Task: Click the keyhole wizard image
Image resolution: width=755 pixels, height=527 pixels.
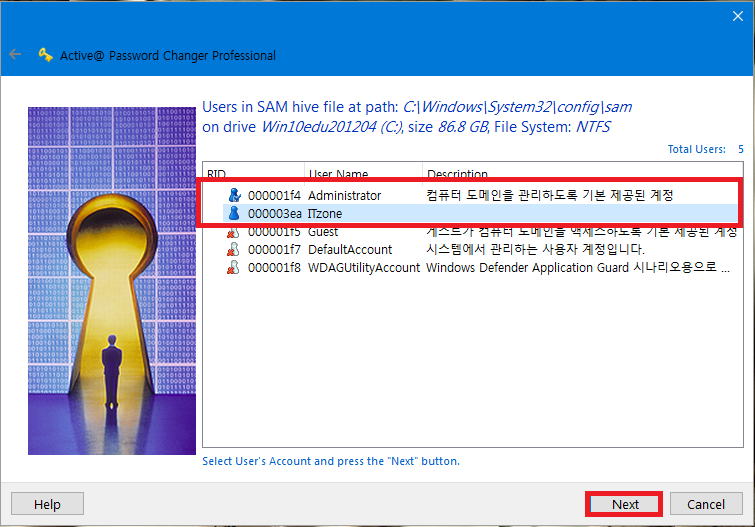Action: [112, 281]
